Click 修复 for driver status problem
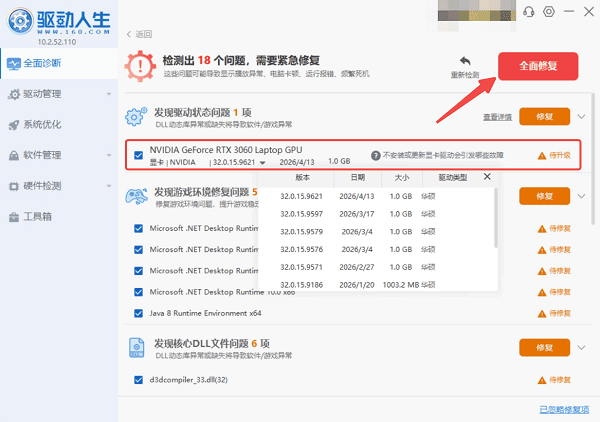This screenshot has height=422, width=600. (545, 117)
